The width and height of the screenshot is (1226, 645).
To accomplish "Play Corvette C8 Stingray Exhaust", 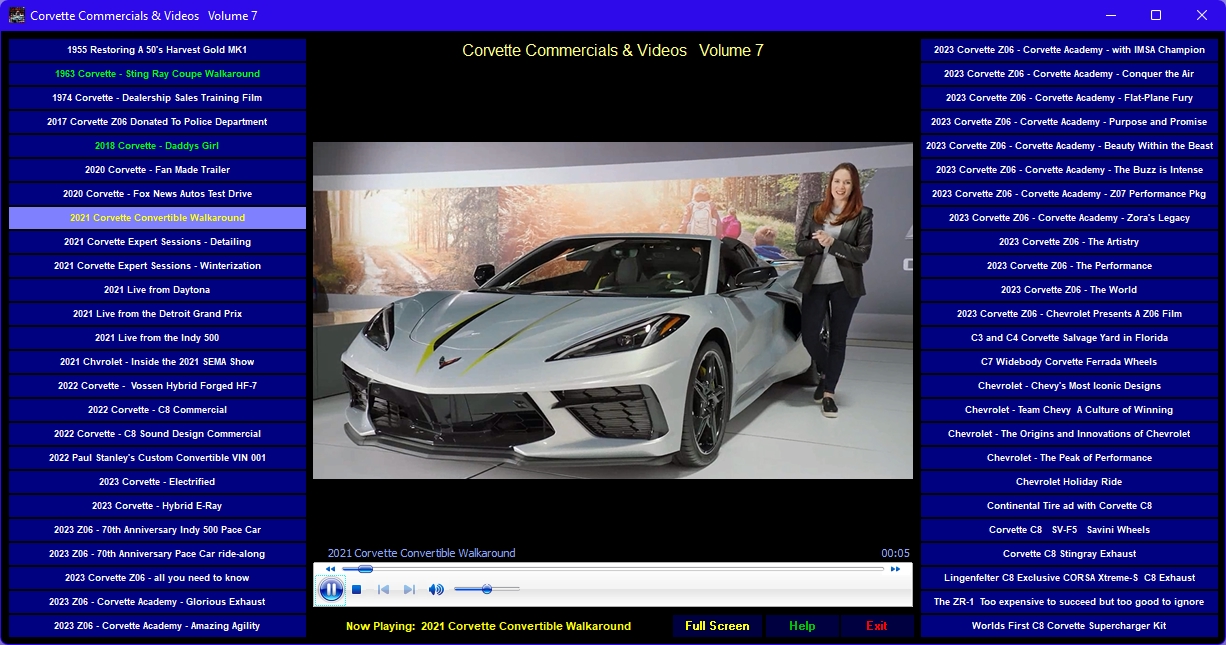I will [1069, 554].
